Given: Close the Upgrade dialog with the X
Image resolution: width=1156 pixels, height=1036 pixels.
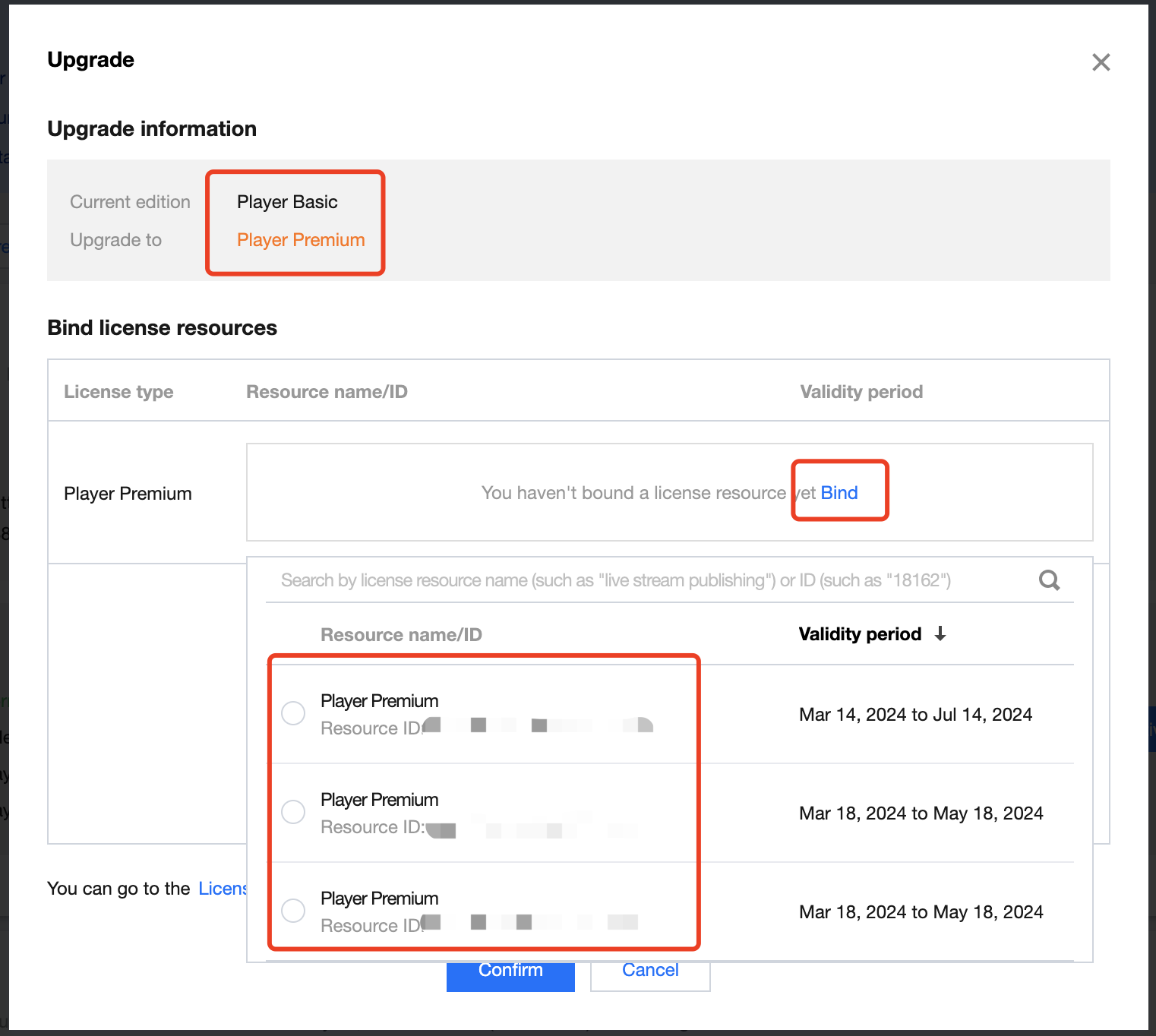Looking at the screenshot, I should click(x=1101, y=62).
